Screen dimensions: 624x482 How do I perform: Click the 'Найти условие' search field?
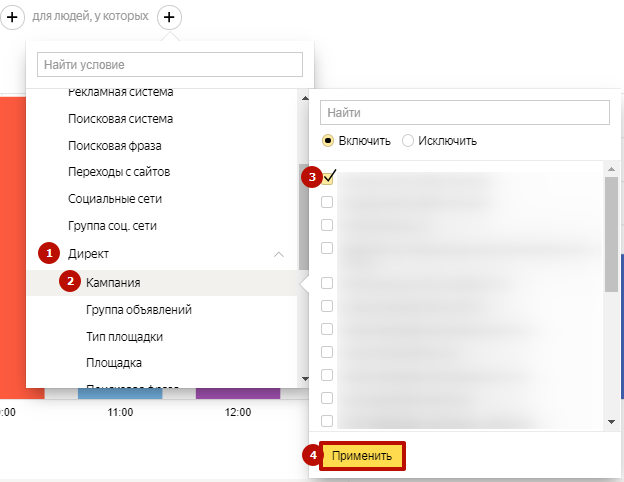169,64
